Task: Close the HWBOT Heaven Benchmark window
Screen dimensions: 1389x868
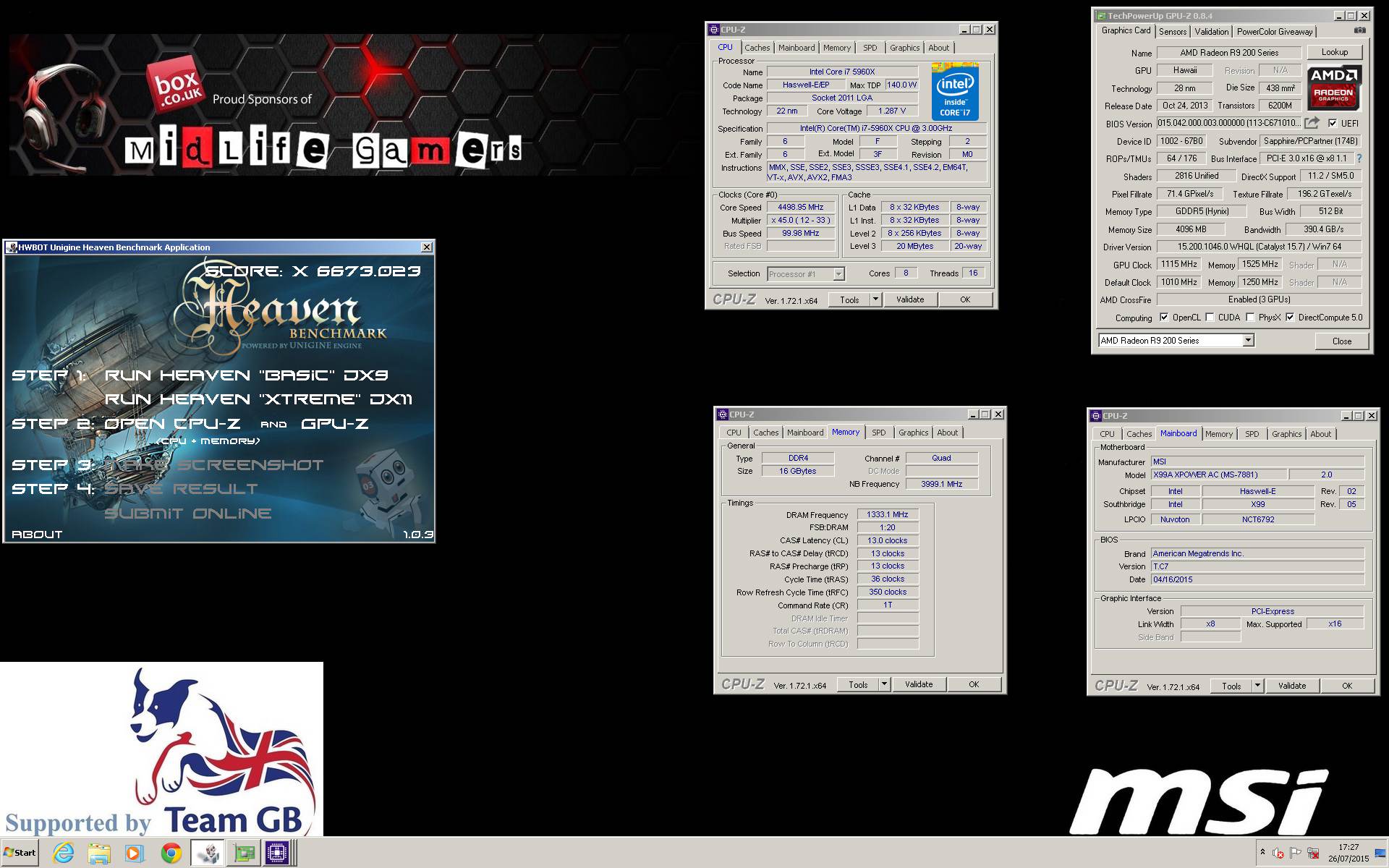Action: [427, 247]
